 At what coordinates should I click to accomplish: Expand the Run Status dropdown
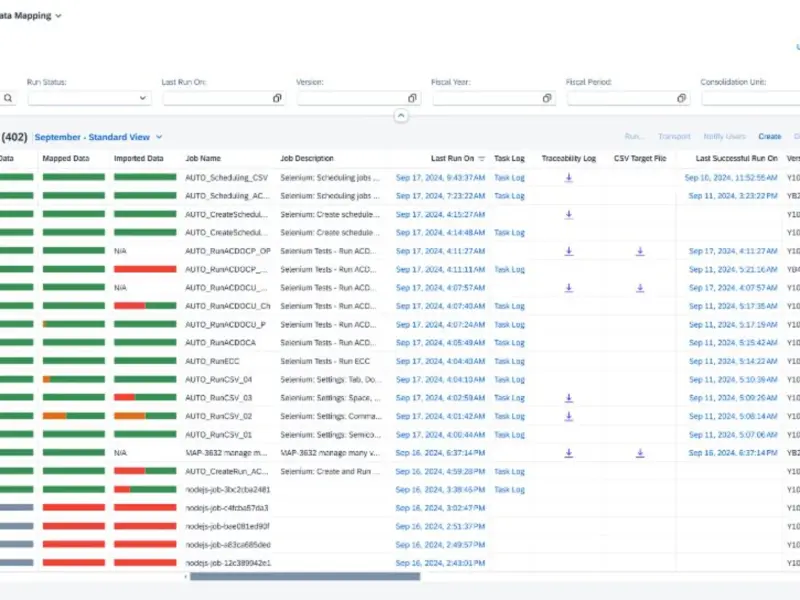[142, 98]
